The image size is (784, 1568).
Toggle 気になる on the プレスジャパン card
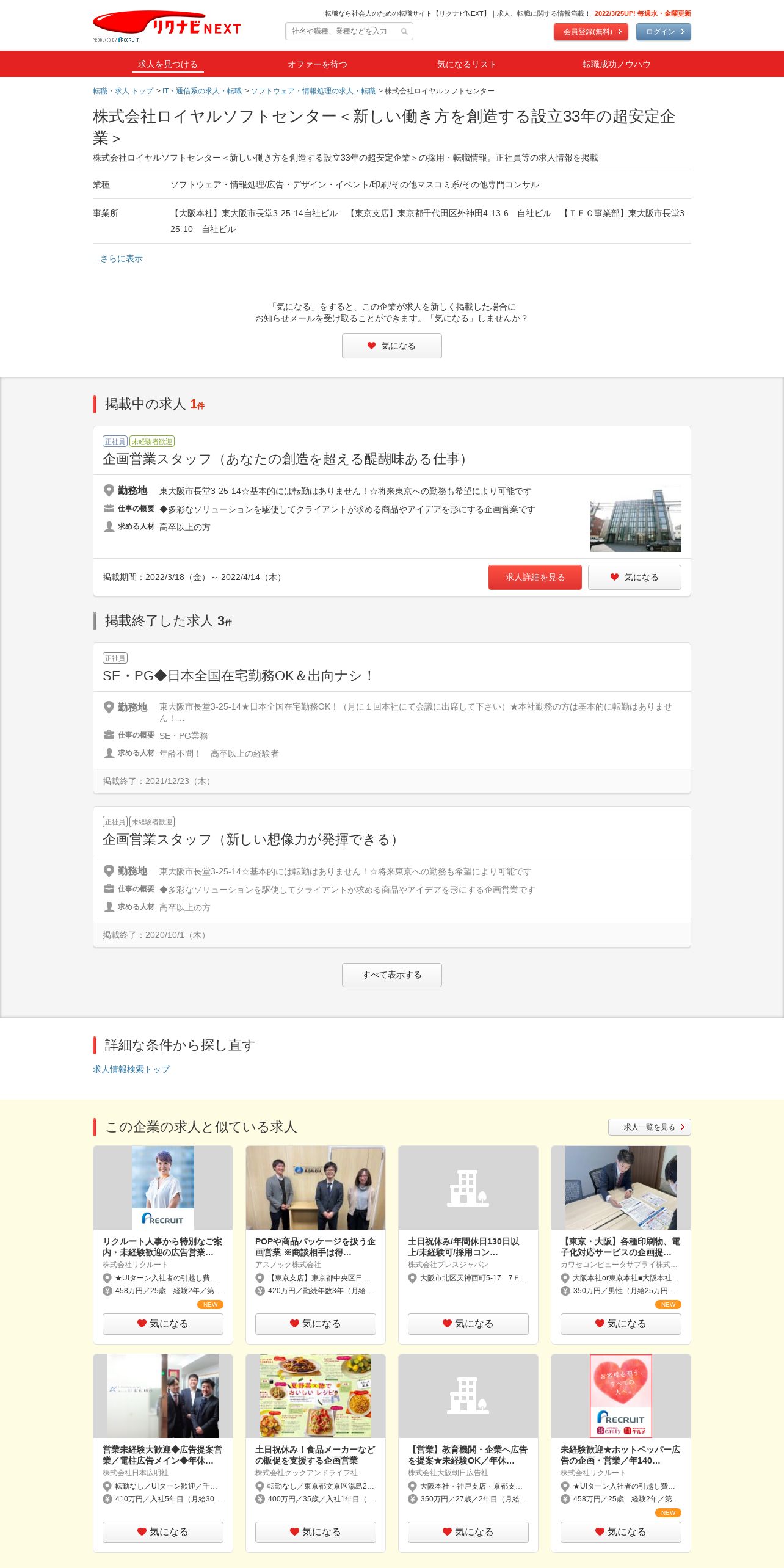tap(468, 1324)
